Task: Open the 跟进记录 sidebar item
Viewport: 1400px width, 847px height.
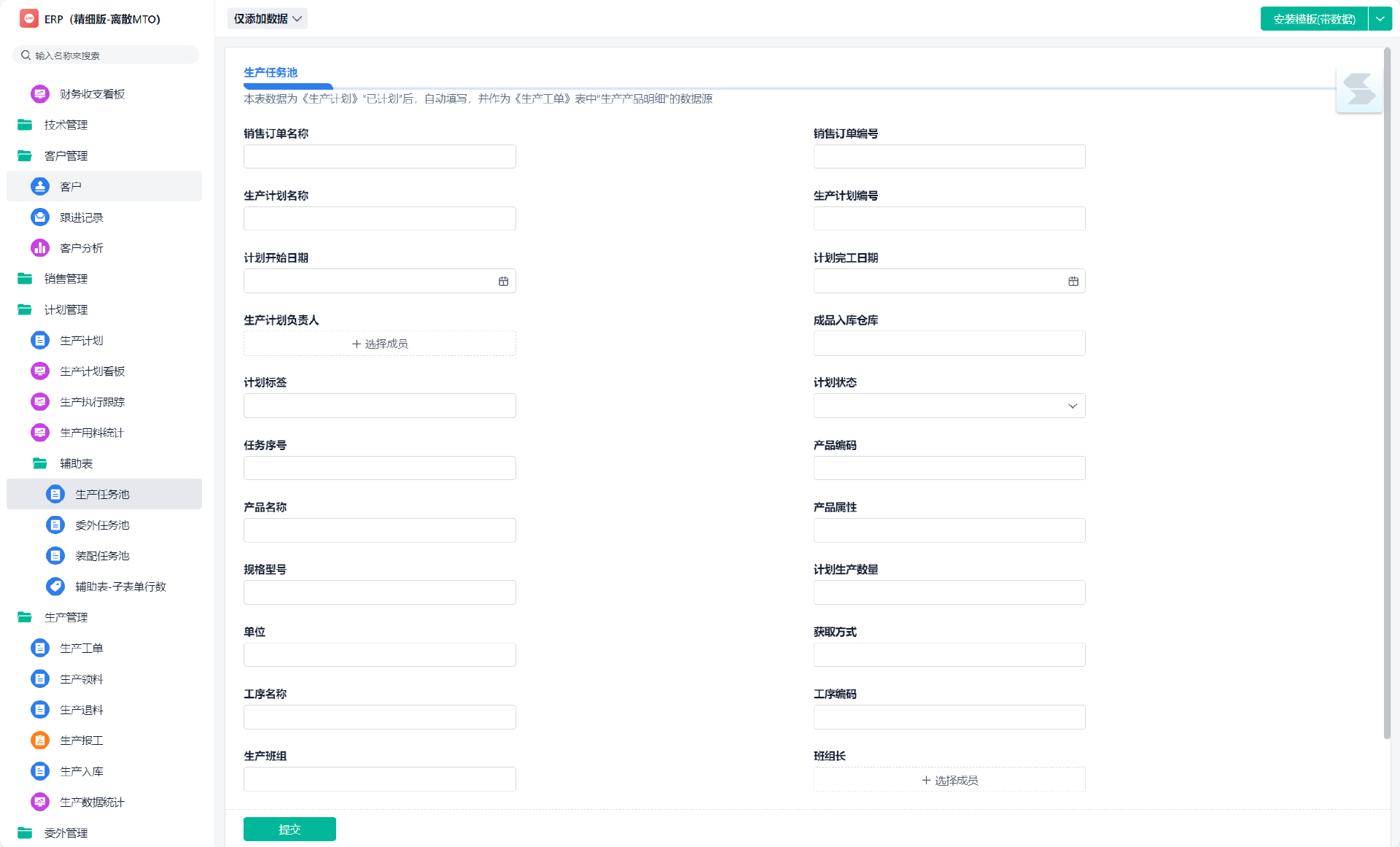Action: point(82,217)
